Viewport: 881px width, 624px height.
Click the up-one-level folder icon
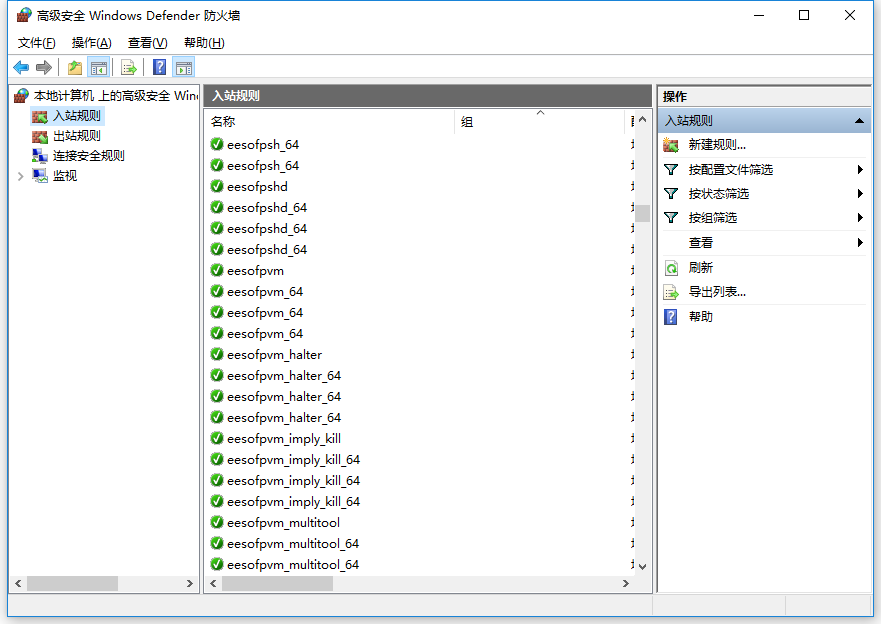[x=75, y=68]
